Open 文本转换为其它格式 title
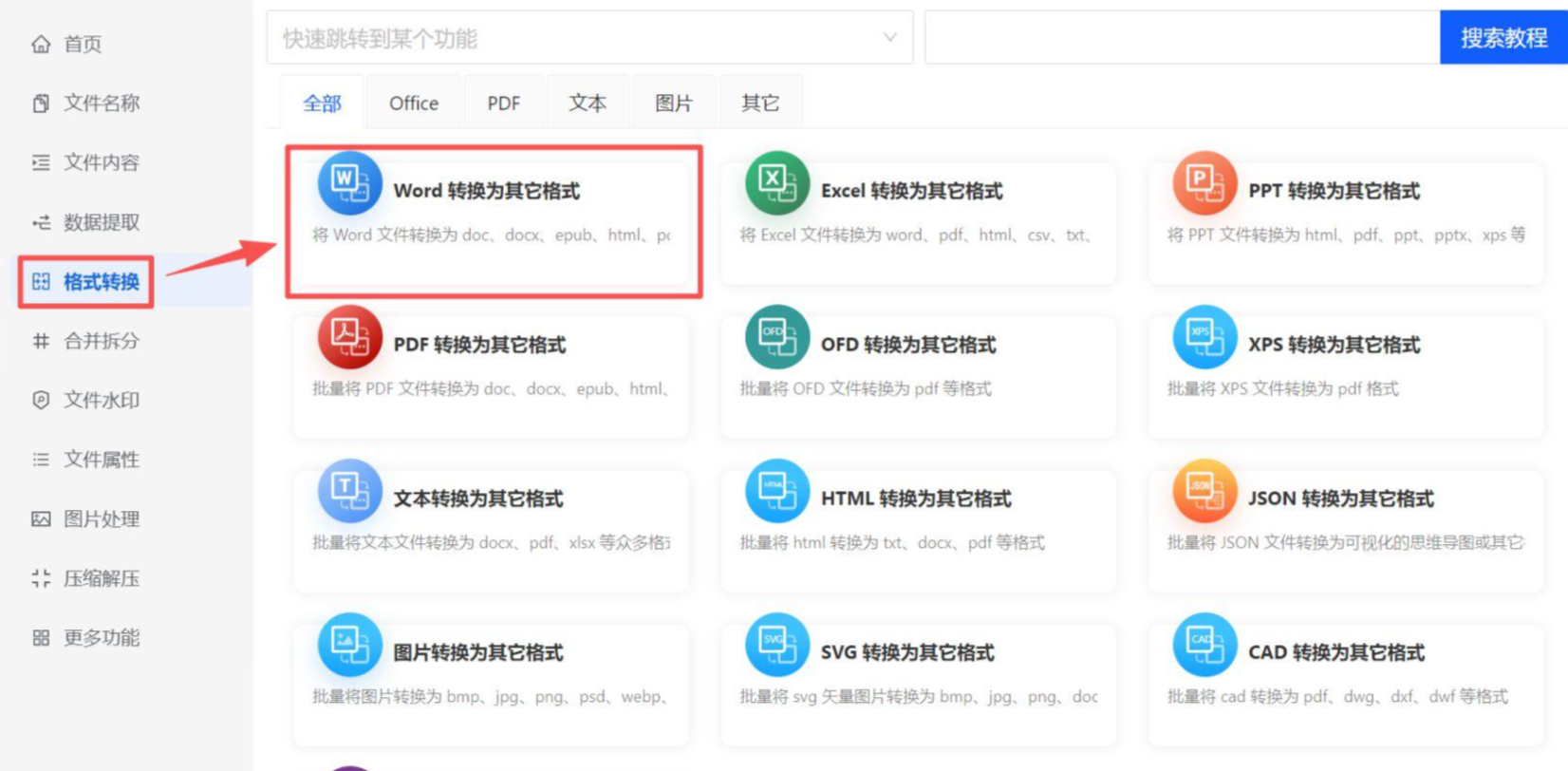The width and height of the screenshot is (1568, 771). pyautogui.click(x=478, y=498)
